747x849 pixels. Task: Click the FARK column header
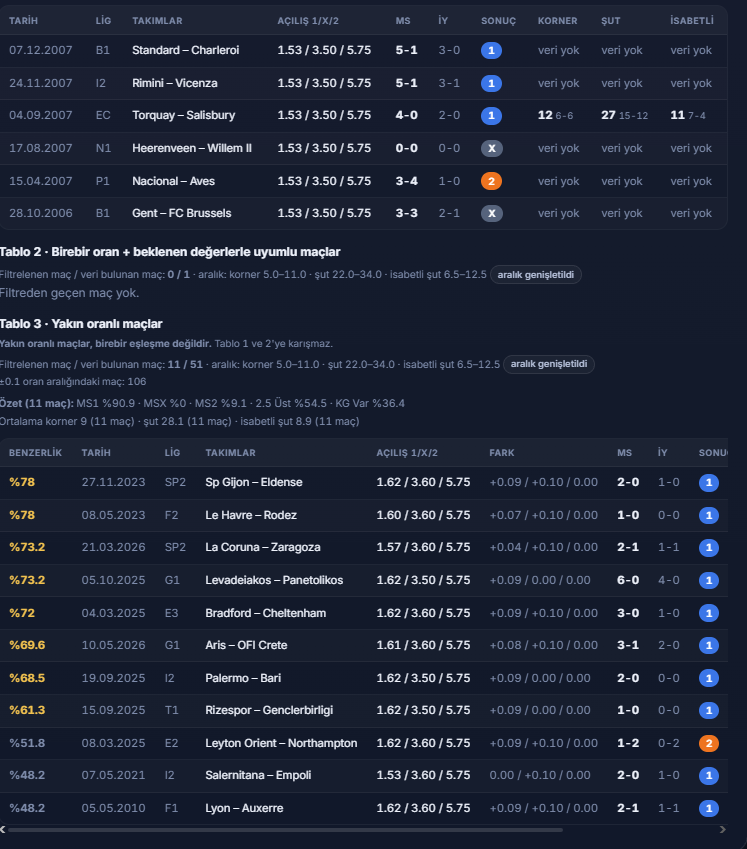(502, 453)
